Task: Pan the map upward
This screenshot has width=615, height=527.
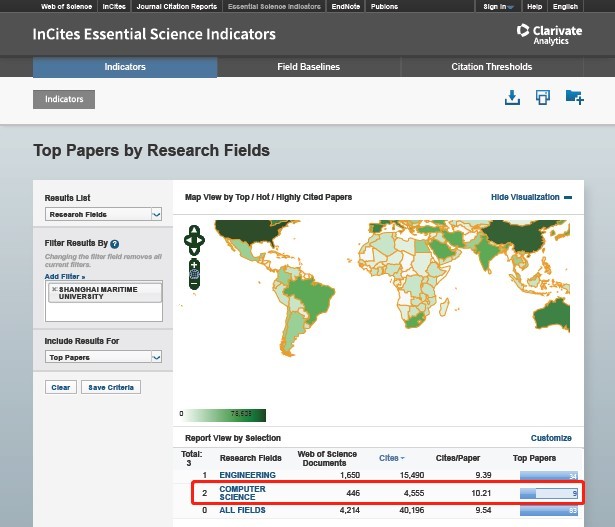Action: tap(194, 230)
